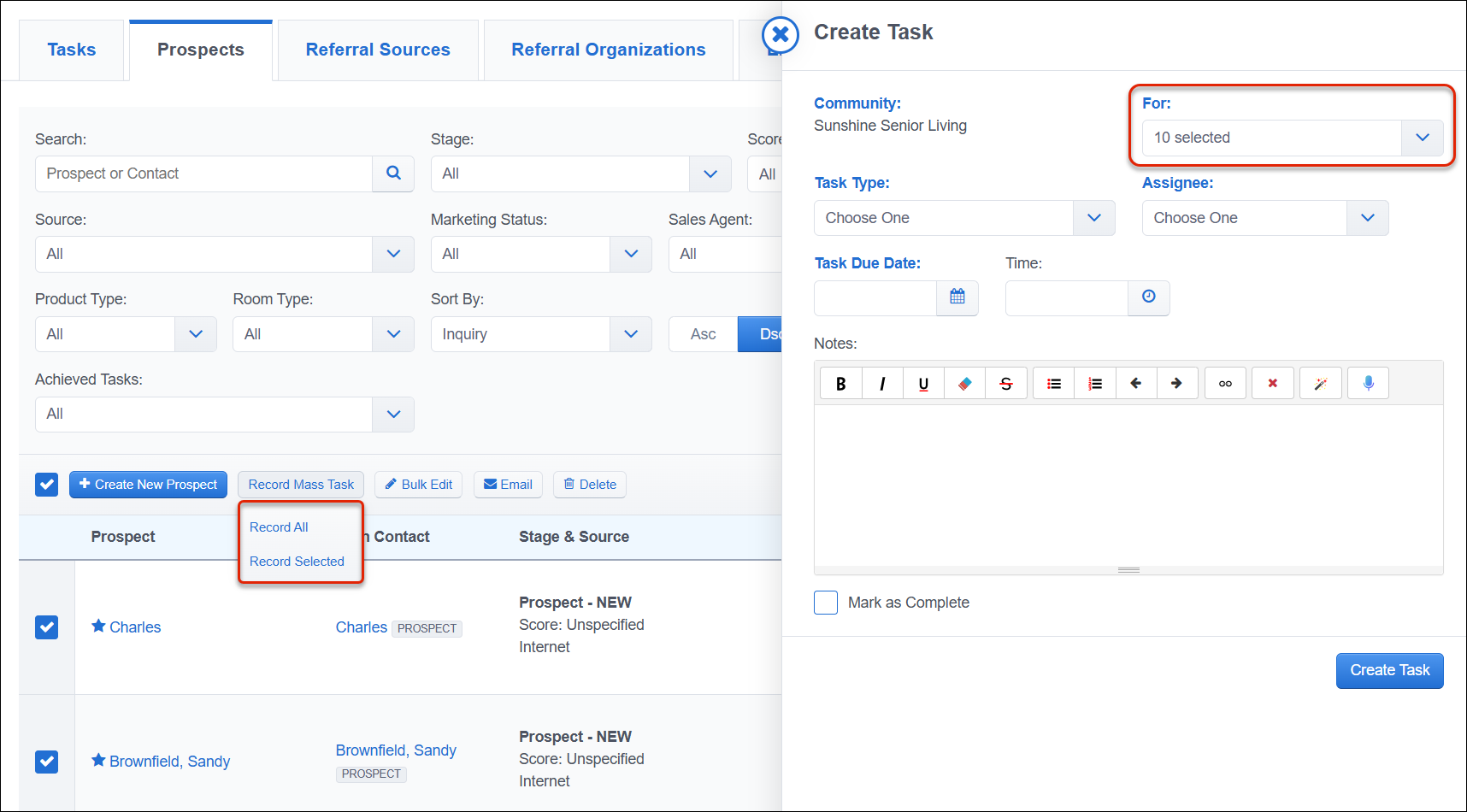Click the magic wand toolbar icon
This screenshot has height=812, width=1467.
point(1321,384)
